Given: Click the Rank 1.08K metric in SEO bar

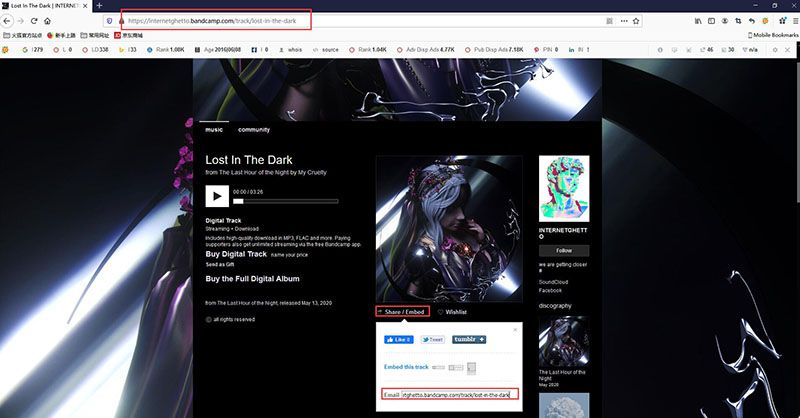Looking at the screenshot, I should pos(166,50).
